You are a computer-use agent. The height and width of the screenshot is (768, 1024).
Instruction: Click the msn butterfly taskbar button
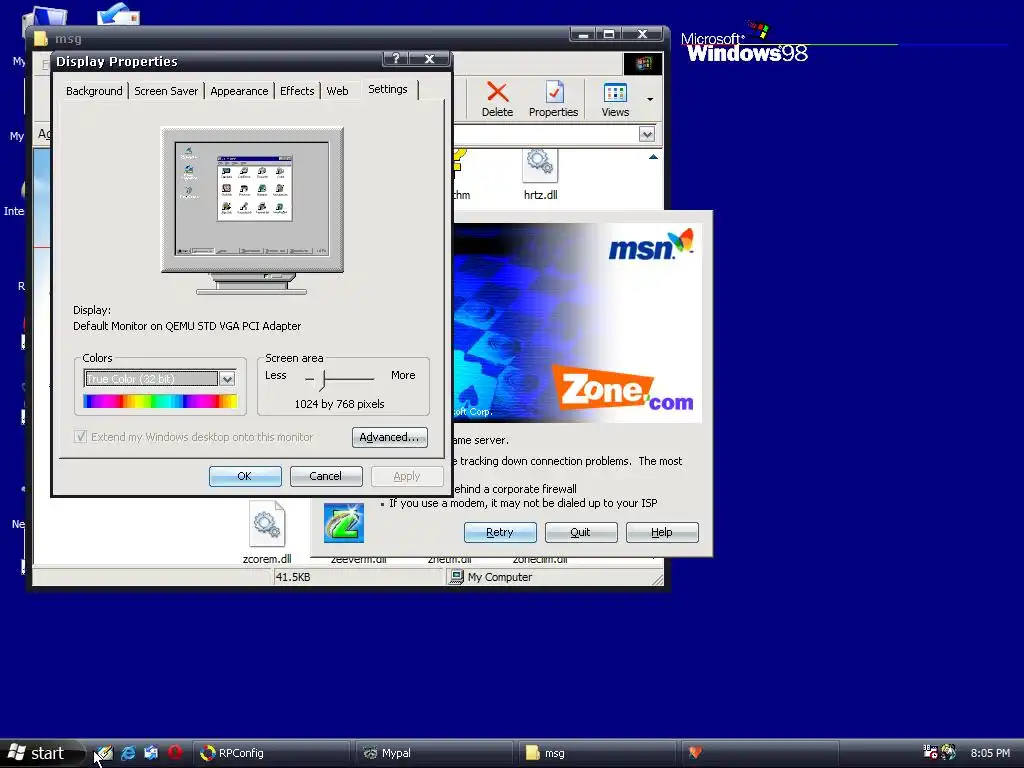pyautogui.click(x=760, y=753)
